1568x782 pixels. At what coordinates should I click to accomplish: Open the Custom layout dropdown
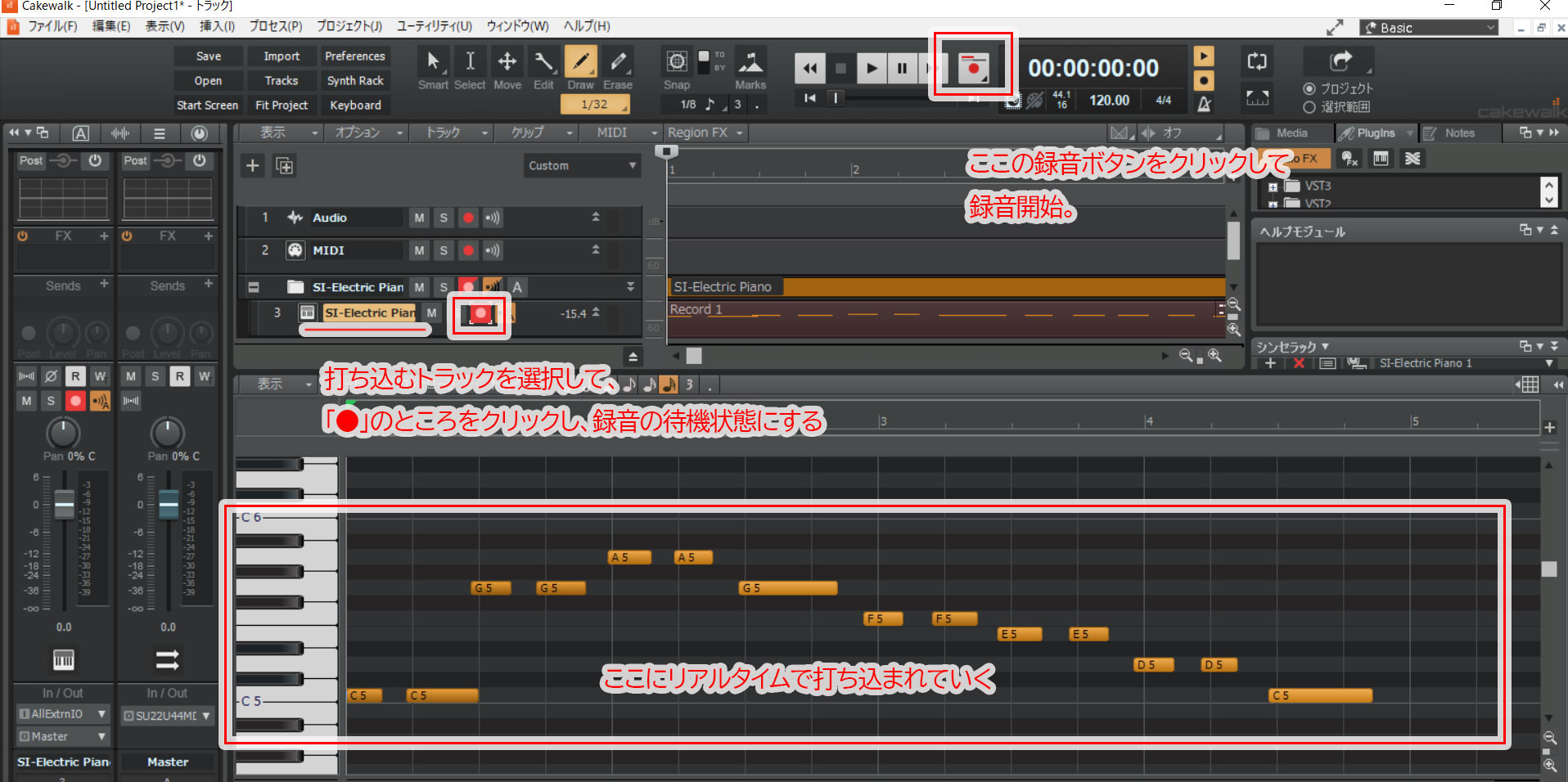(x=581, y=165)
